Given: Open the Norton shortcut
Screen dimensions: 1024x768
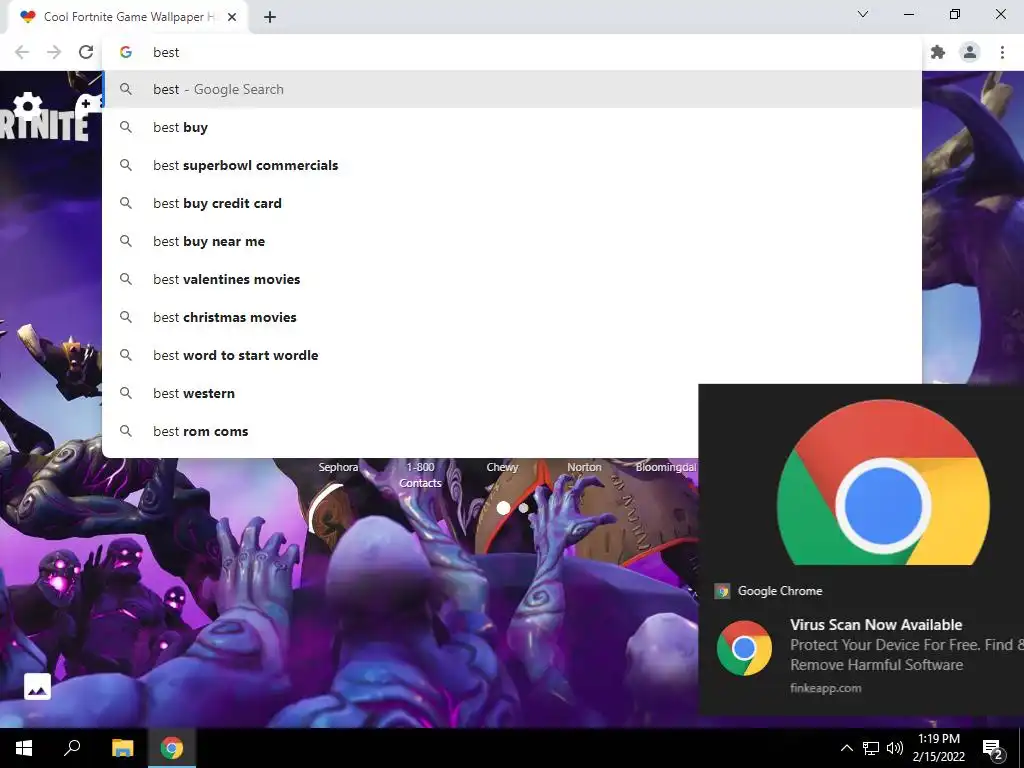Looking at the screenshot, I should pyautogui.click(x=584, y=467).
